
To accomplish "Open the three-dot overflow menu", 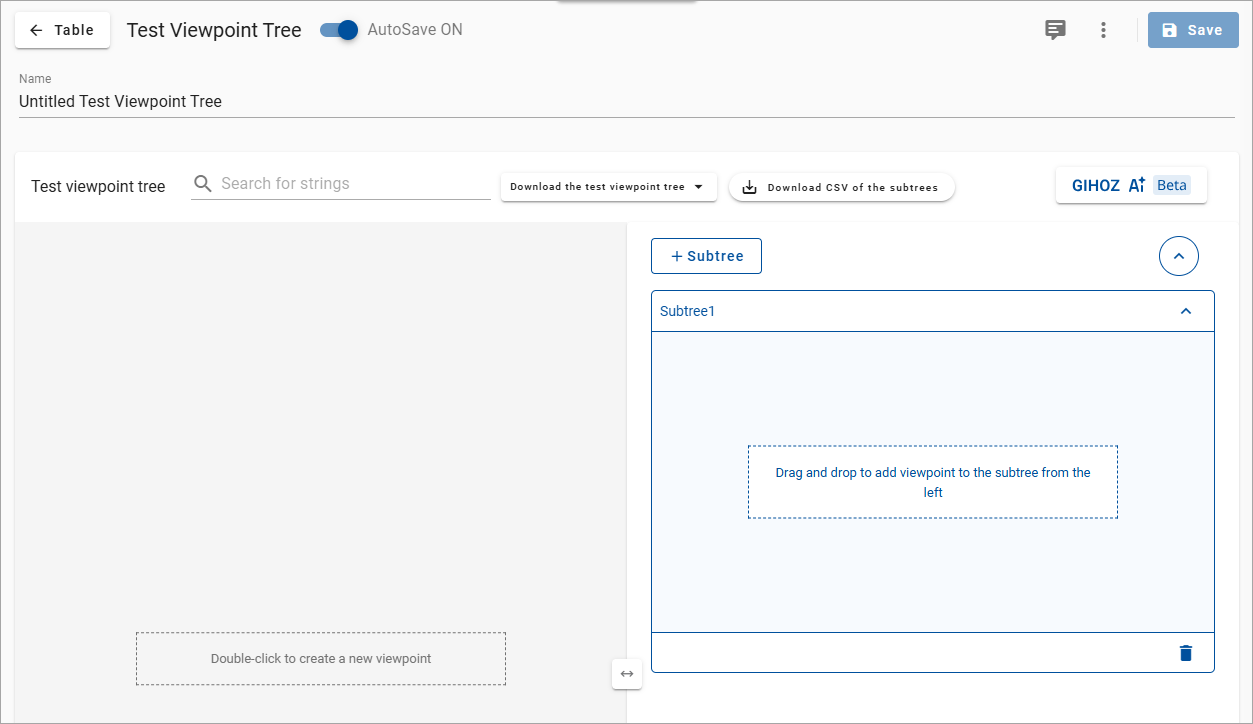I will [x=1103, y=30].
